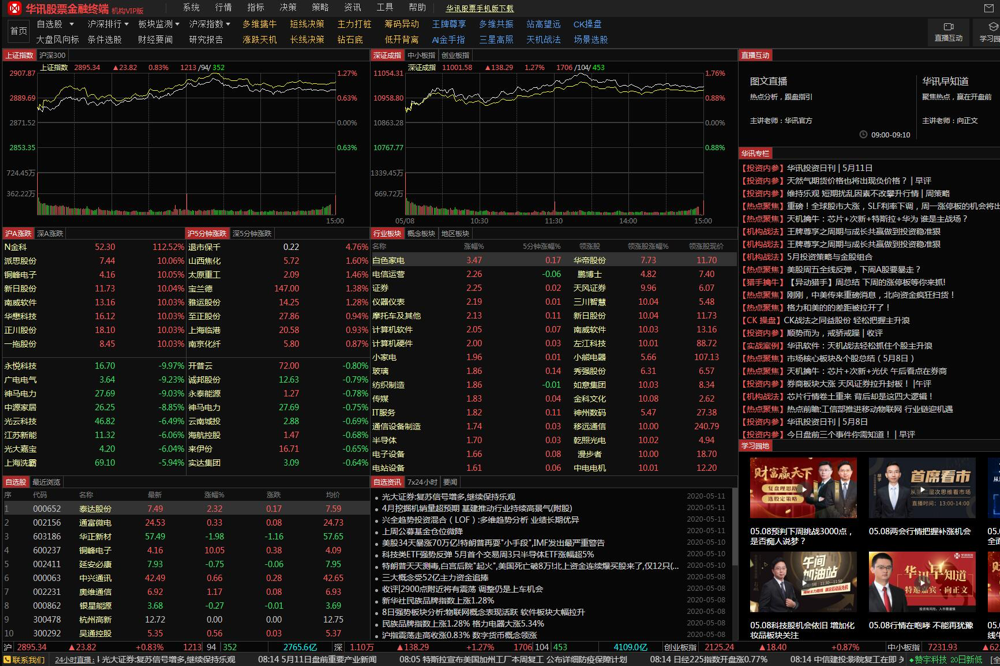Switch to 要闻 news tab
This screenshot has height=666, width=1000.
[x=450, y=482]
